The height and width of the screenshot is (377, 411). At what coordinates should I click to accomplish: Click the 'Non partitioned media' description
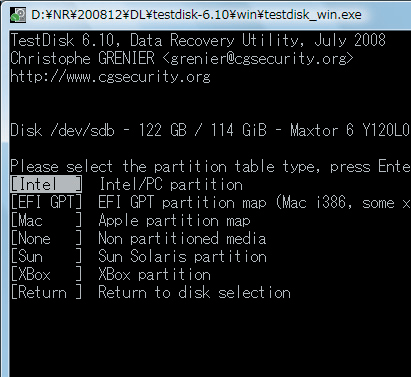tap(182, 238)
